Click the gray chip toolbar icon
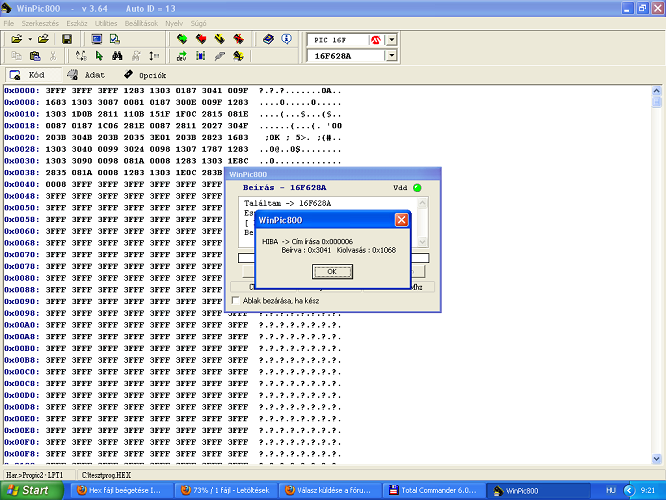The height and width of the screenshot is (500, 666). pos(219,56)
